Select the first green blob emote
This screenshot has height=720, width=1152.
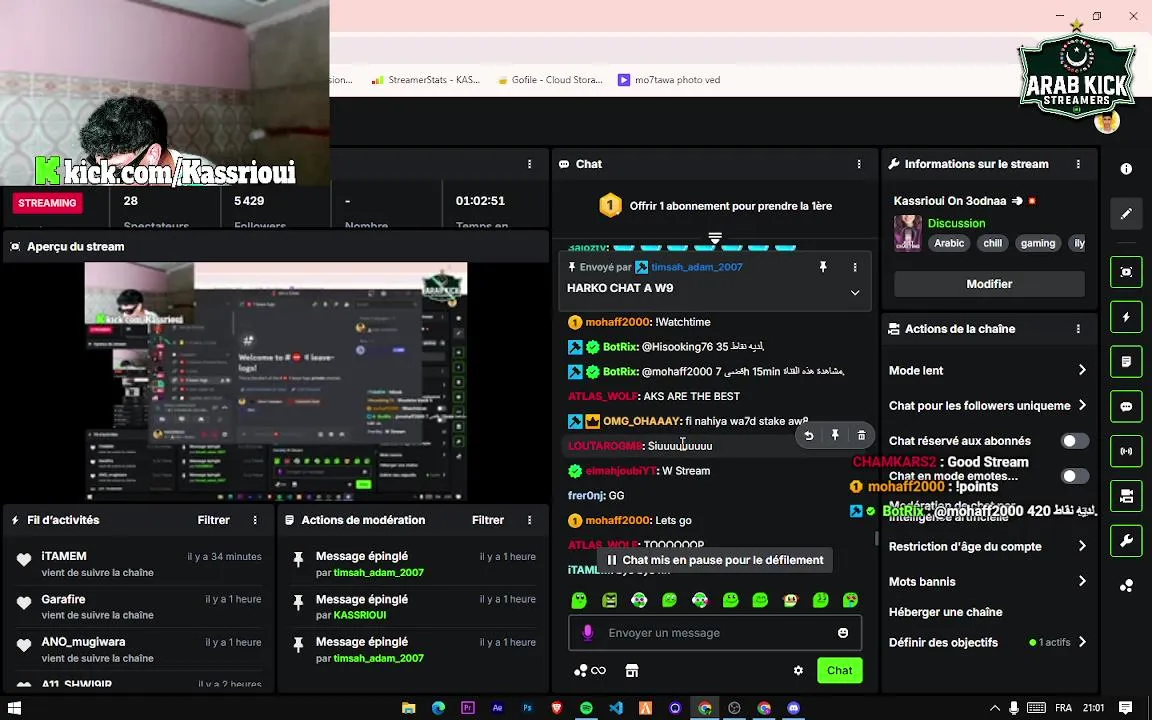[579, 600]
